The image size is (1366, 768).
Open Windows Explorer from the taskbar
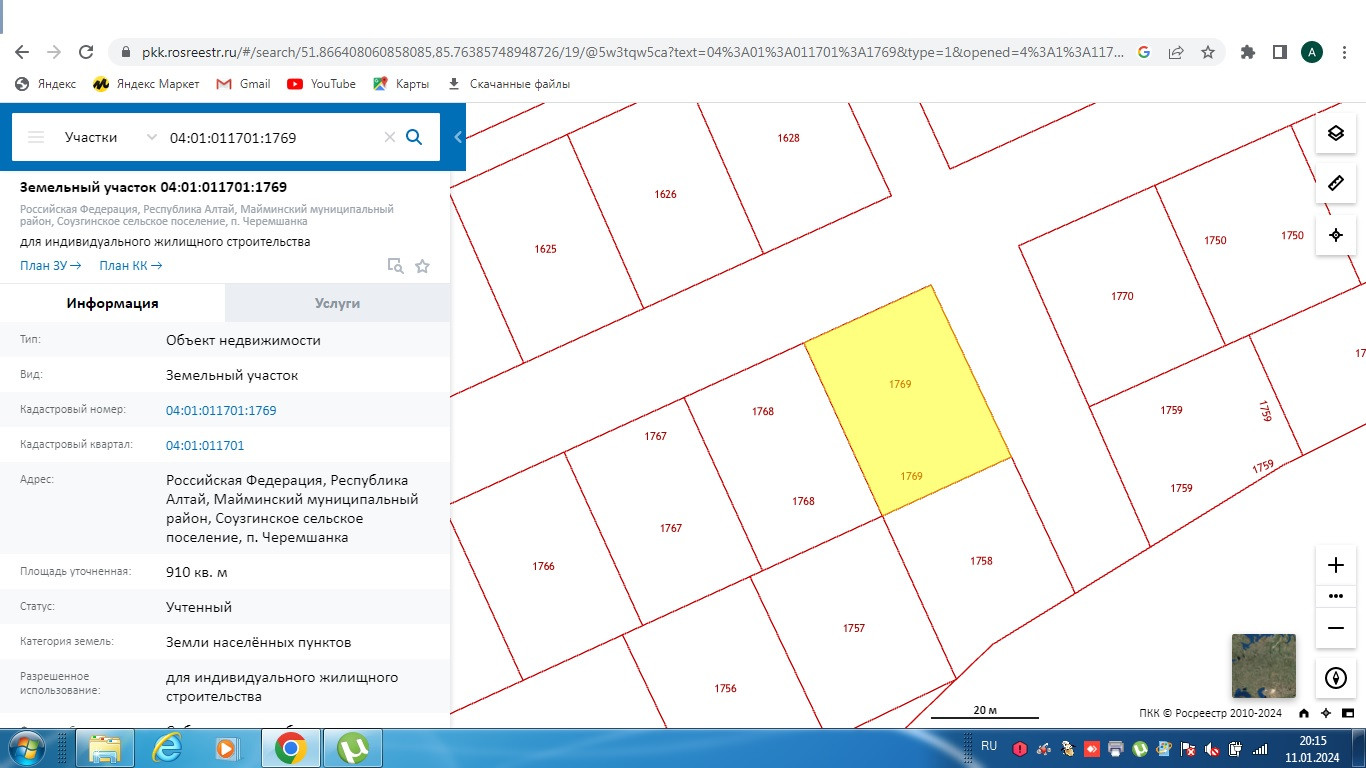pos(105,748)
